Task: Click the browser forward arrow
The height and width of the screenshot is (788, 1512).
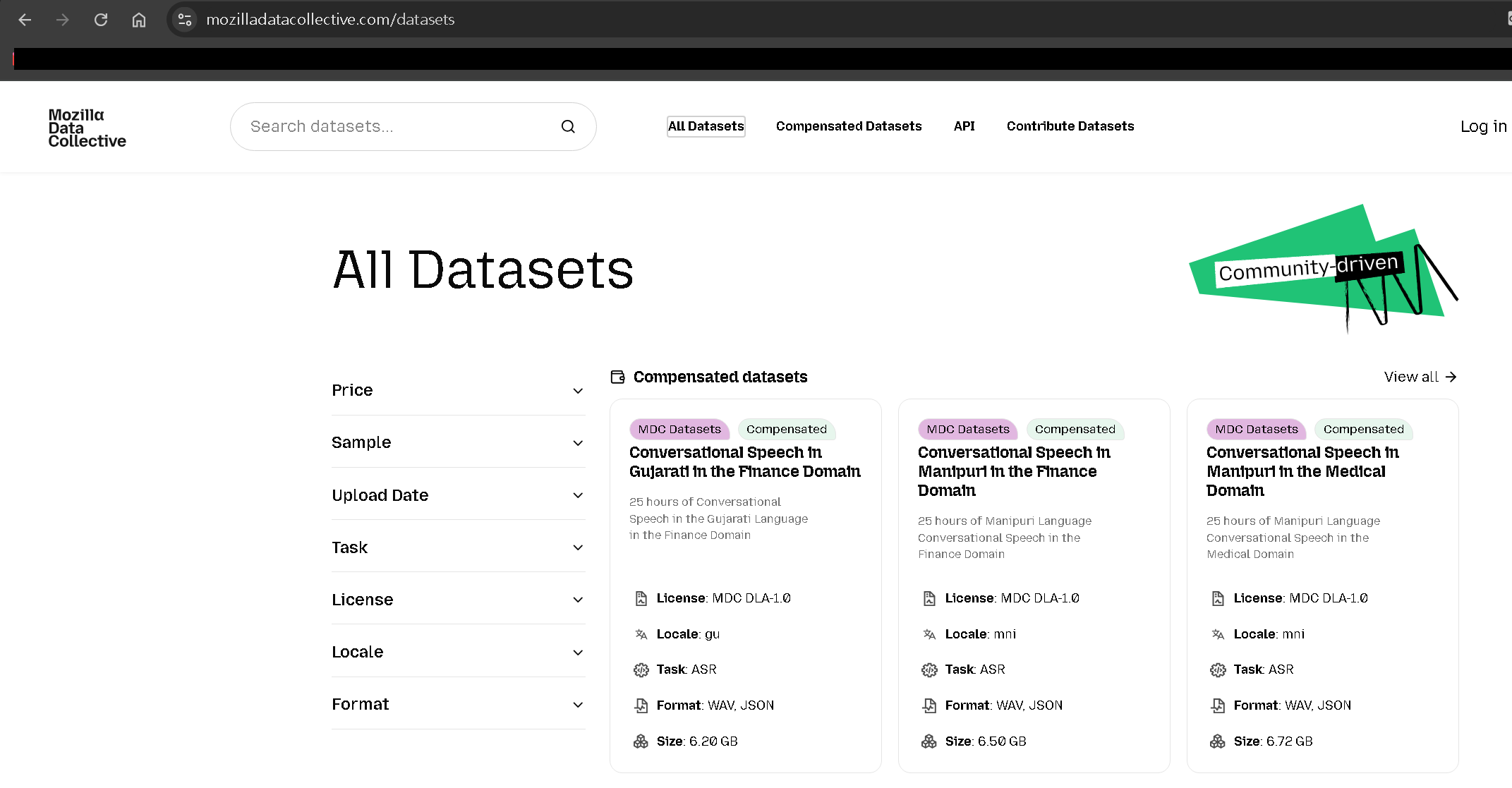Action: [63, 20]
